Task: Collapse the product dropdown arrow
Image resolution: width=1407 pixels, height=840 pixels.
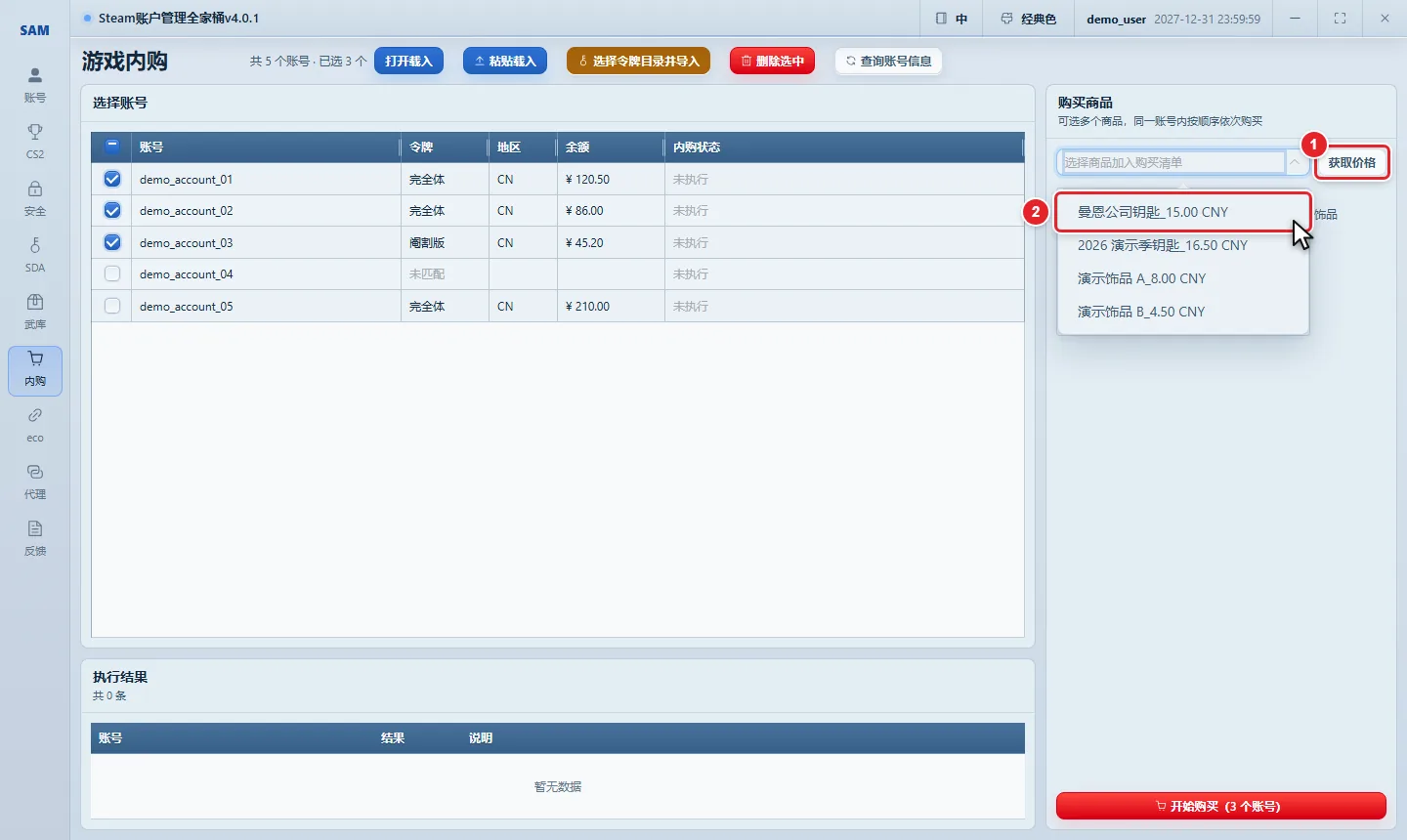Action: click(1296, 163)
